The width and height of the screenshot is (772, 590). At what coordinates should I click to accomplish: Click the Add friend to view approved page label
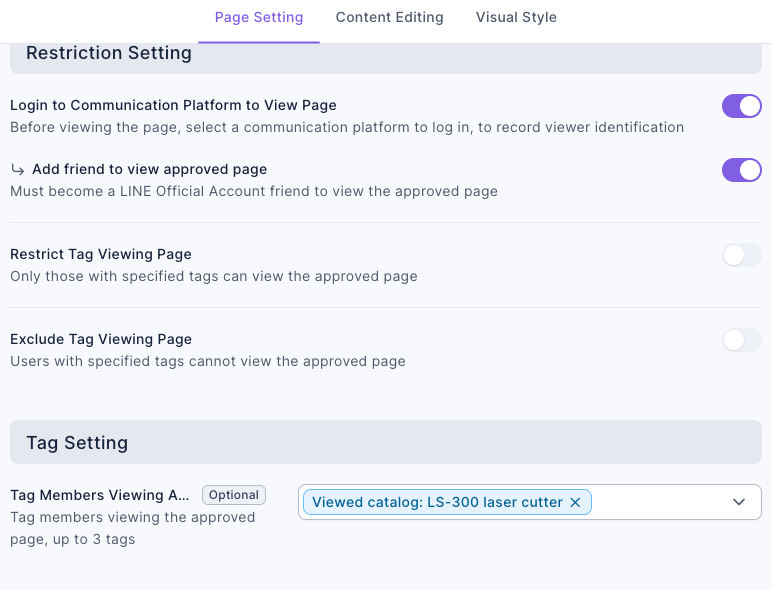(150, 169)
